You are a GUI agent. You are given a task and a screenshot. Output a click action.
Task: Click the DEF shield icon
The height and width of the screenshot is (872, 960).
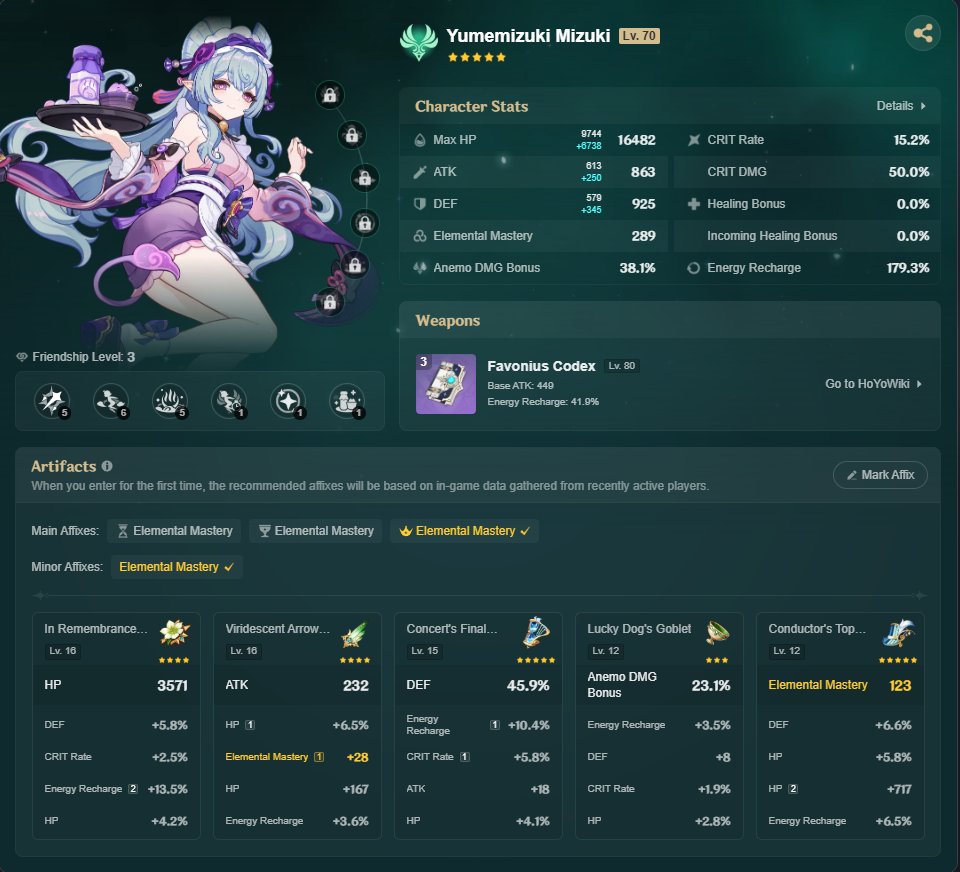pyautogui.click(x=419, y=204)
